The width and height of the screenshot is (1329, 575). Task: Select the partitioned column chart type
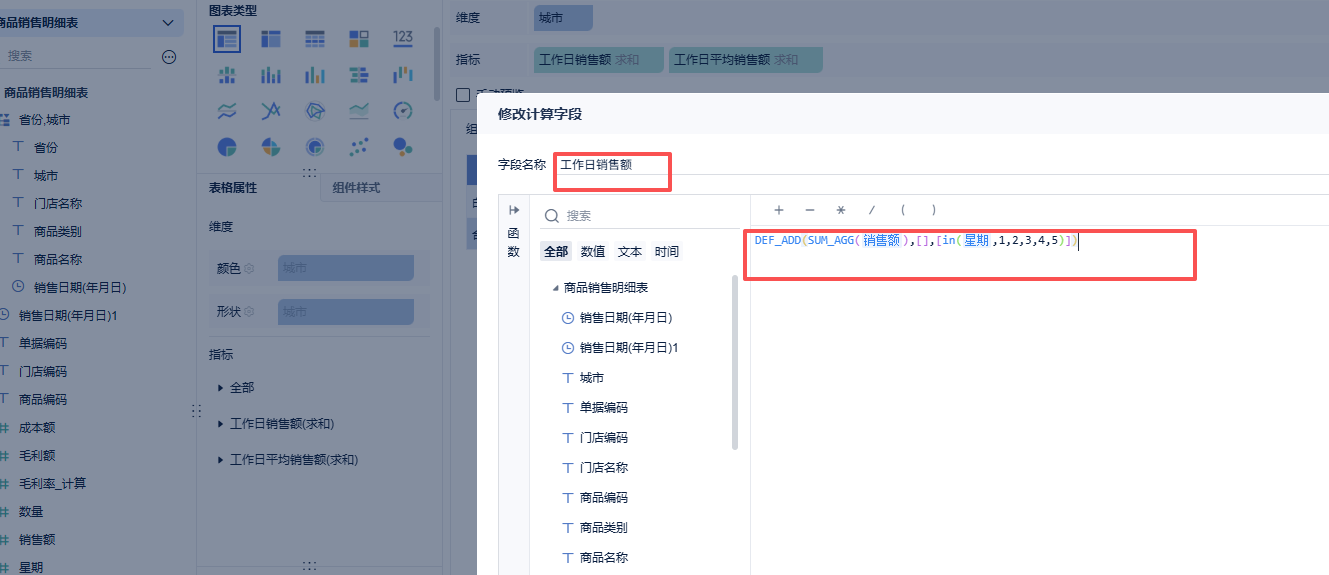click(227, 75)
